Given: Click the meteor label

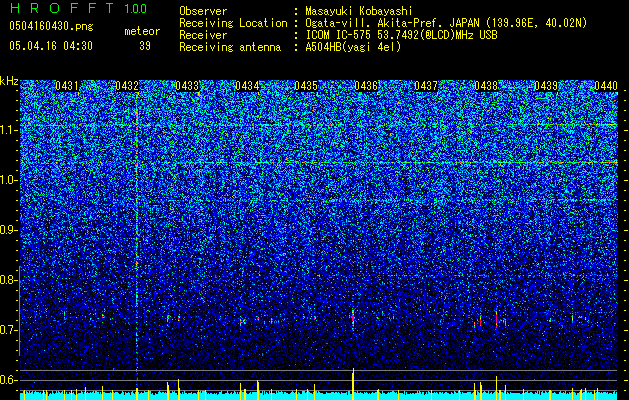Looking at the screenshot, I should 142,31.
